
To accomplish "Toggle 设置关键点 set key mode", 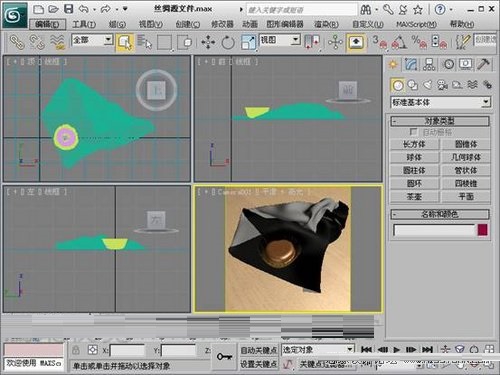I will coord(259,364).
